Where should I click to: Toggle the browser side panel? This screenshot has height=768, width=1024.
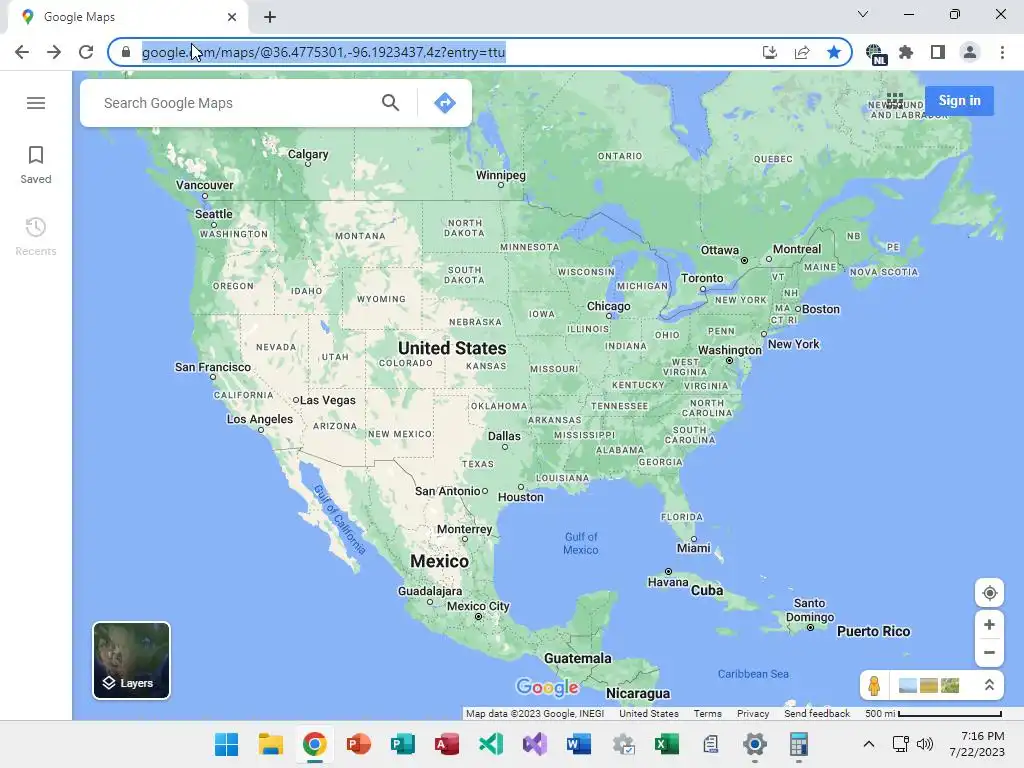point(938,52)
